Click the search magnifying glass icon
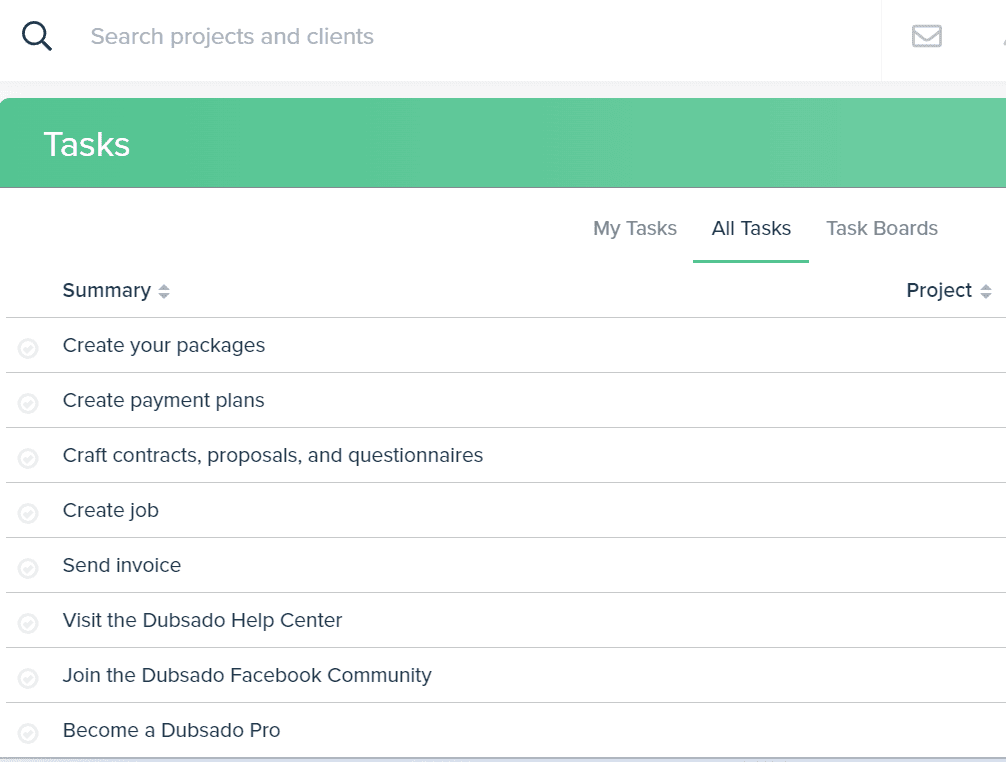Image resolution: width=1006 pixels, height=762 pixels. pyautogui.click(x=37, y=35)
